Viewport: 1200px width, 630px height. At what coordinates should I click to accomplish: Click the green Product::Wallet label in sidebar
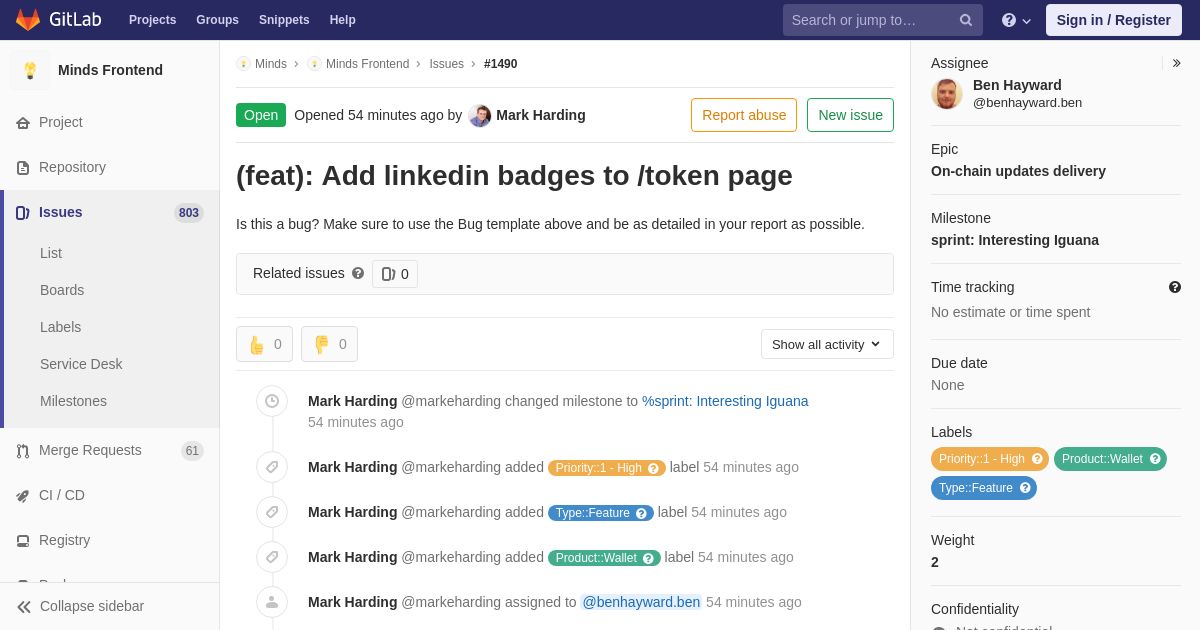click(1110, 459)
